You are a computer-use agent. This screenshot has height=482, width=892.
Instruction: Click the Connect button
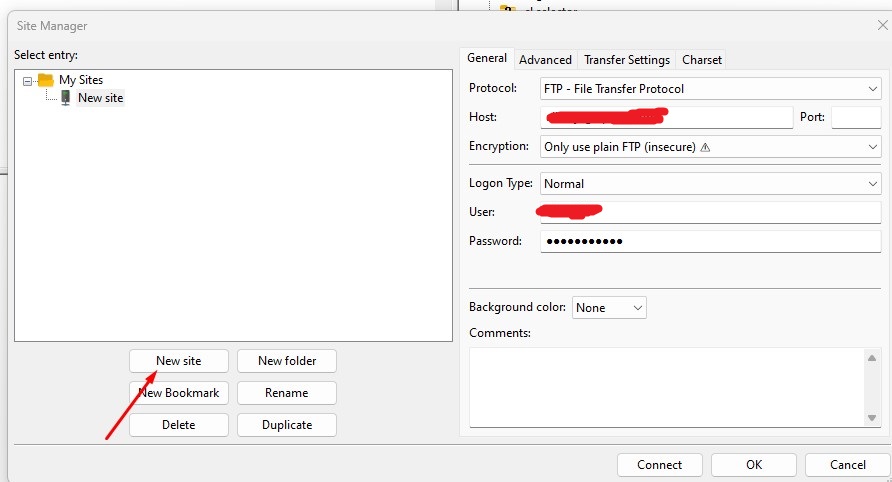[659, 465]
